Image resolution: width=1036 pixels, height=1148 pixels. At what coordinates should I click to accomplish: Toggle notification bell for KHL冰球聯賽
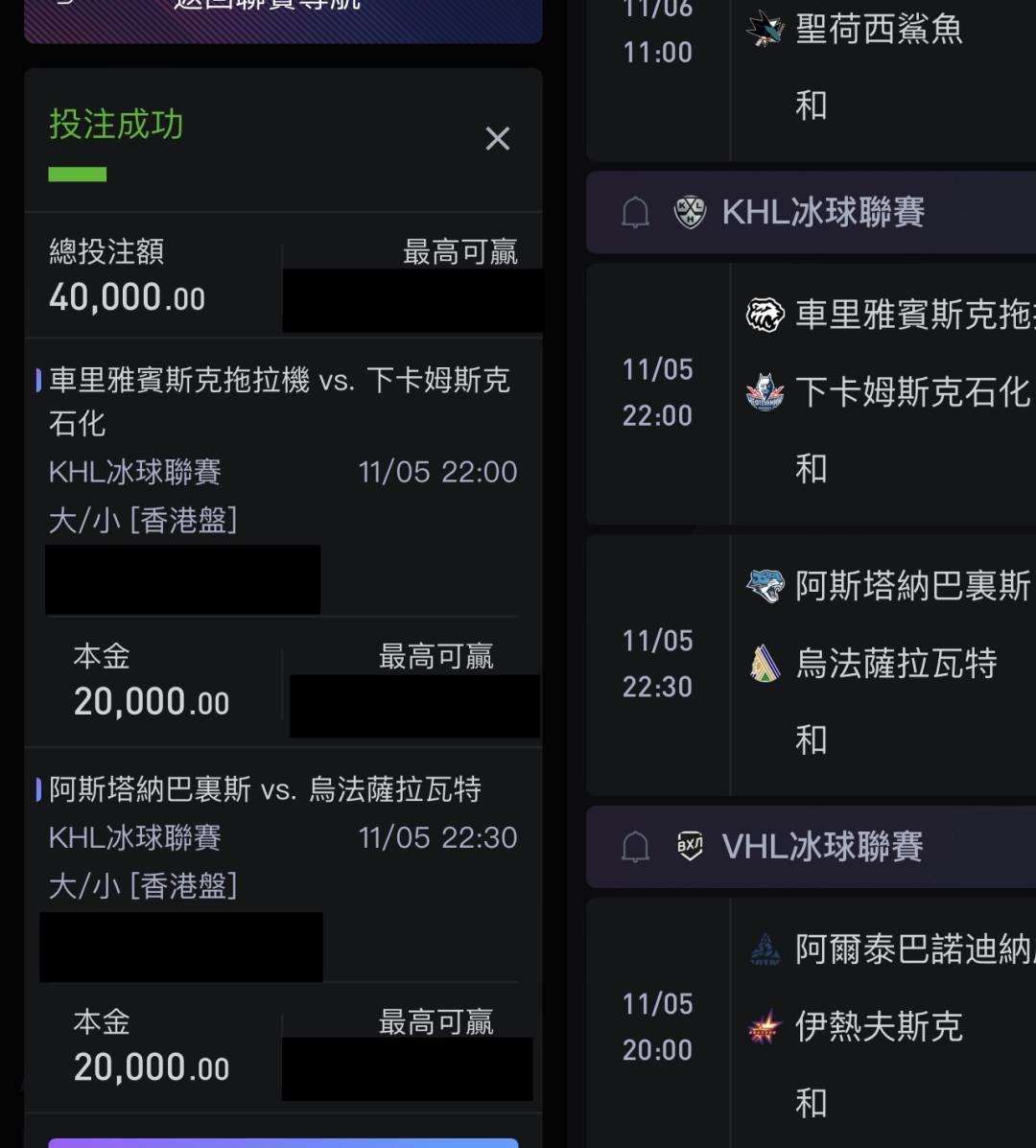(x=635, y=213)
